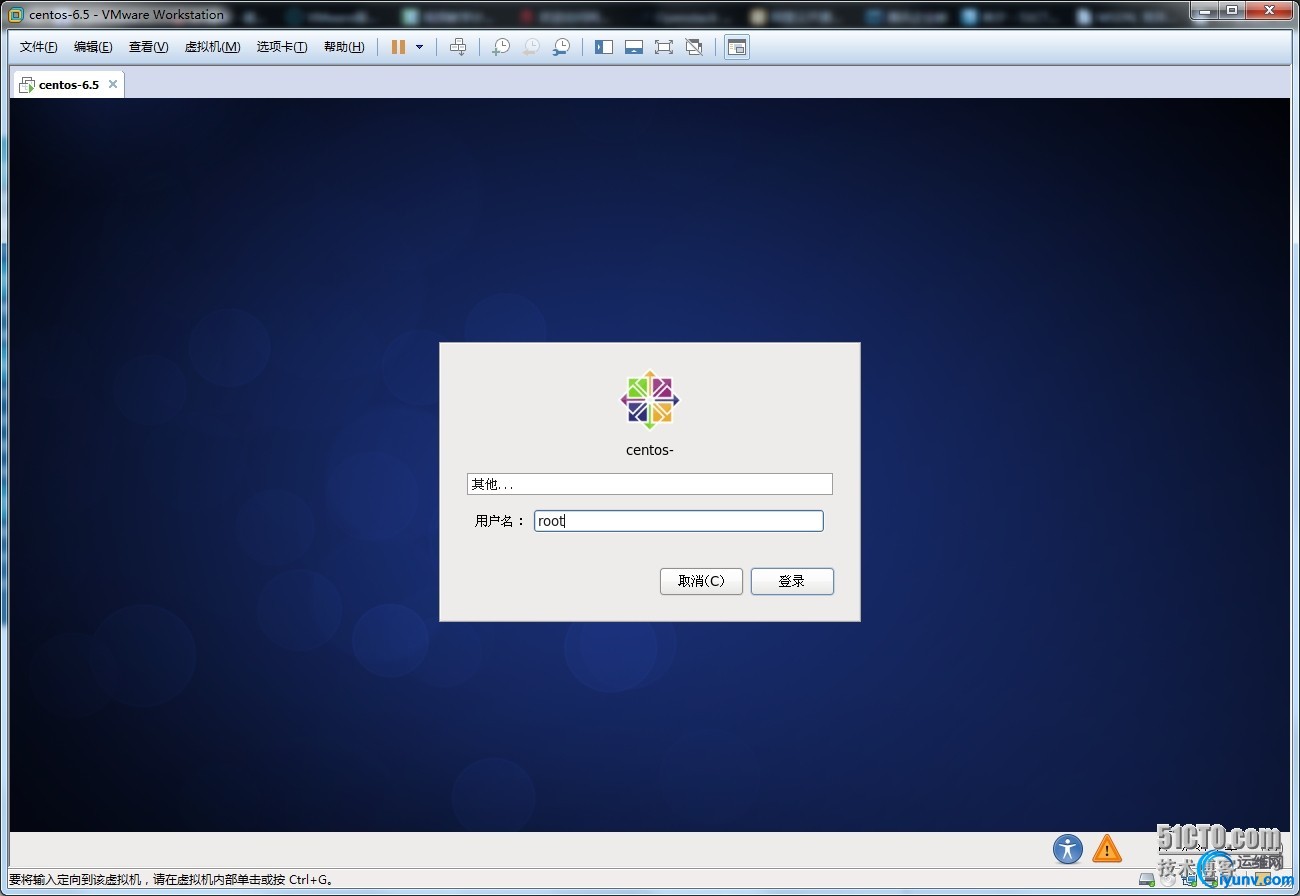This screenshot has width=1300, height=896.
Task: Show or hide the library sidebar panel
Action: pos(604,47)
